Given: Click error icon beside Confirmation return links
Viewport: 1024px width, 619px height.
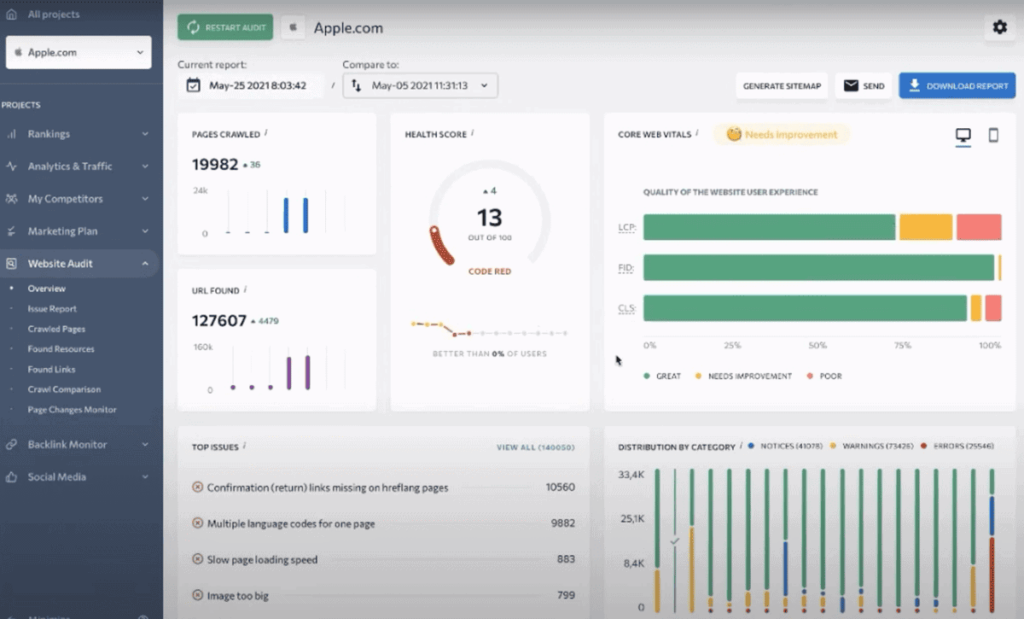Looking at the screenshot, I should (197, 487).
